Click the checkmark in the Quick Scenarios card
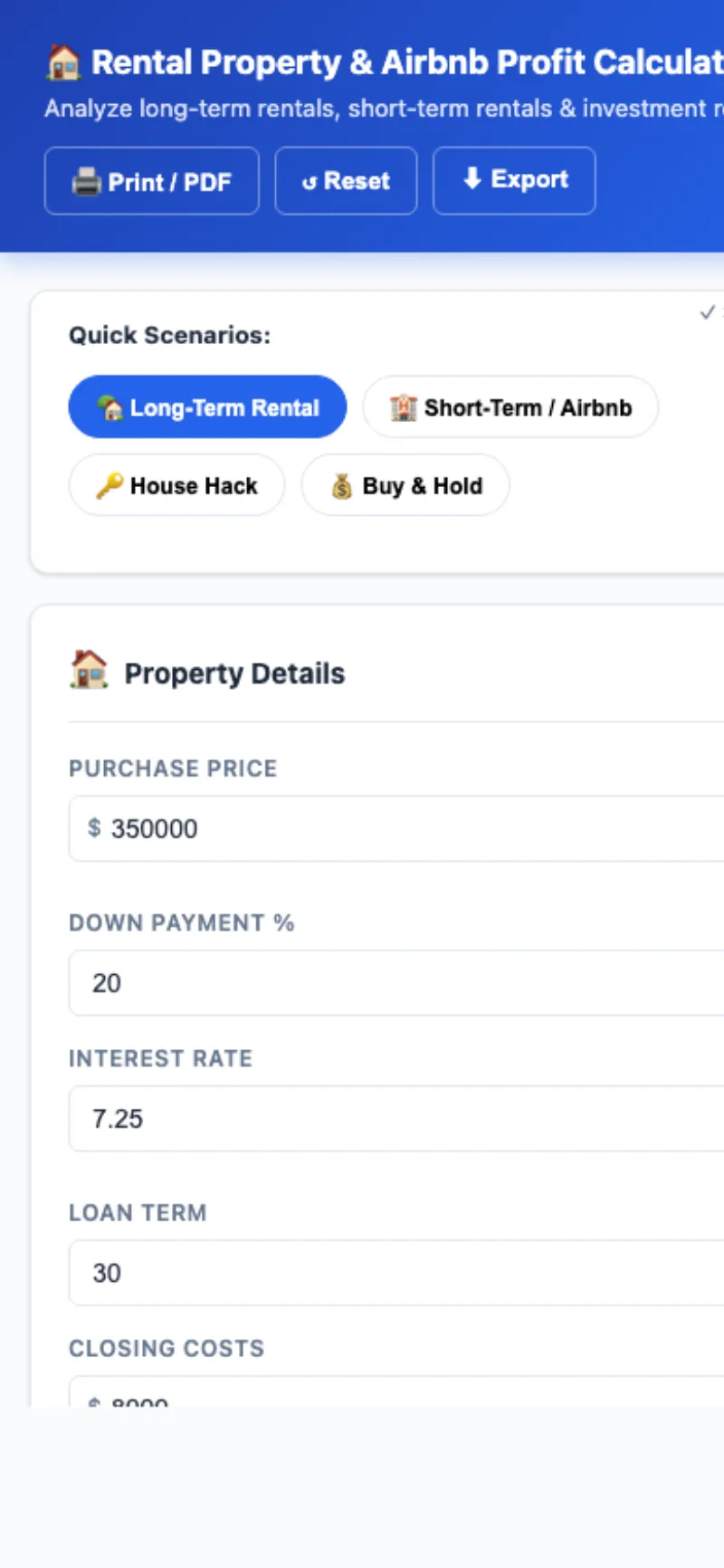This screenshot has width=724, height=1568. click(708, 312)
